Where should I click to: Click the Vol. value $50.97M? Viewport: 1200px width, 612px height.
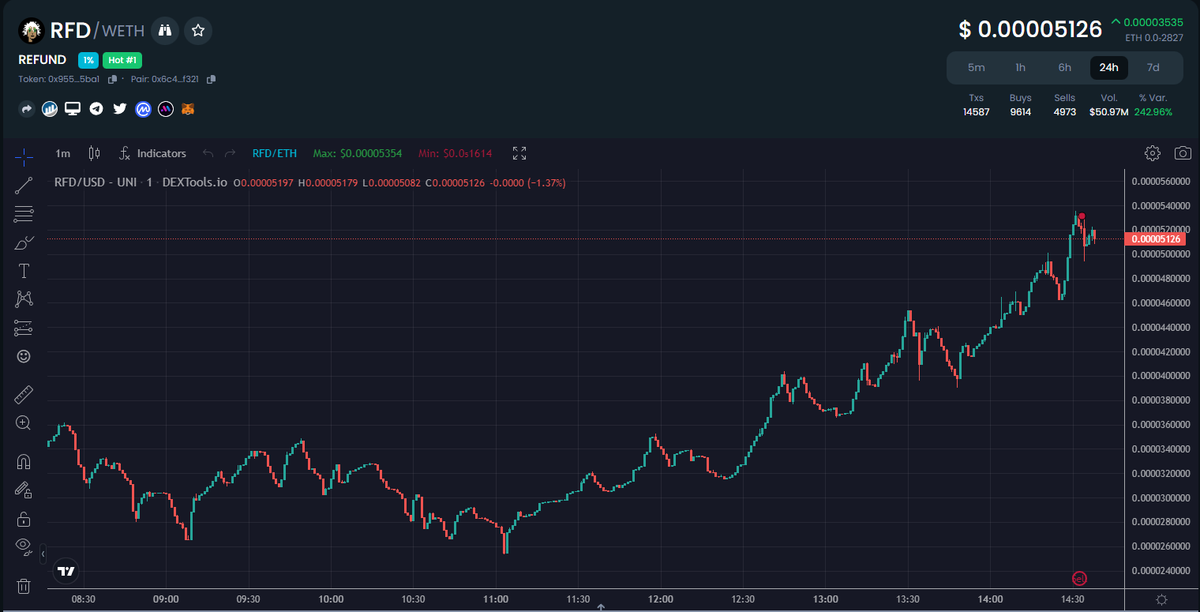1109,112
